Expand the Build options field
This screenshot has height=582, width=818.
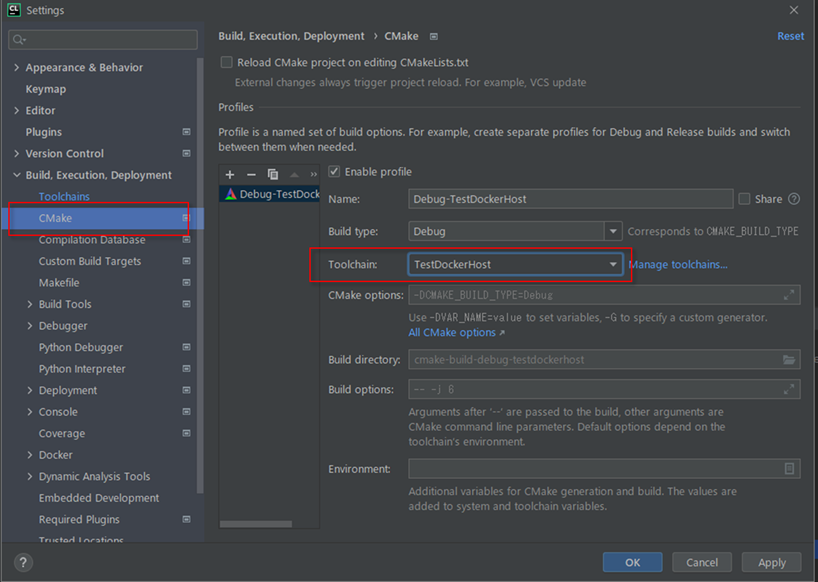click(x=789, y=389)
